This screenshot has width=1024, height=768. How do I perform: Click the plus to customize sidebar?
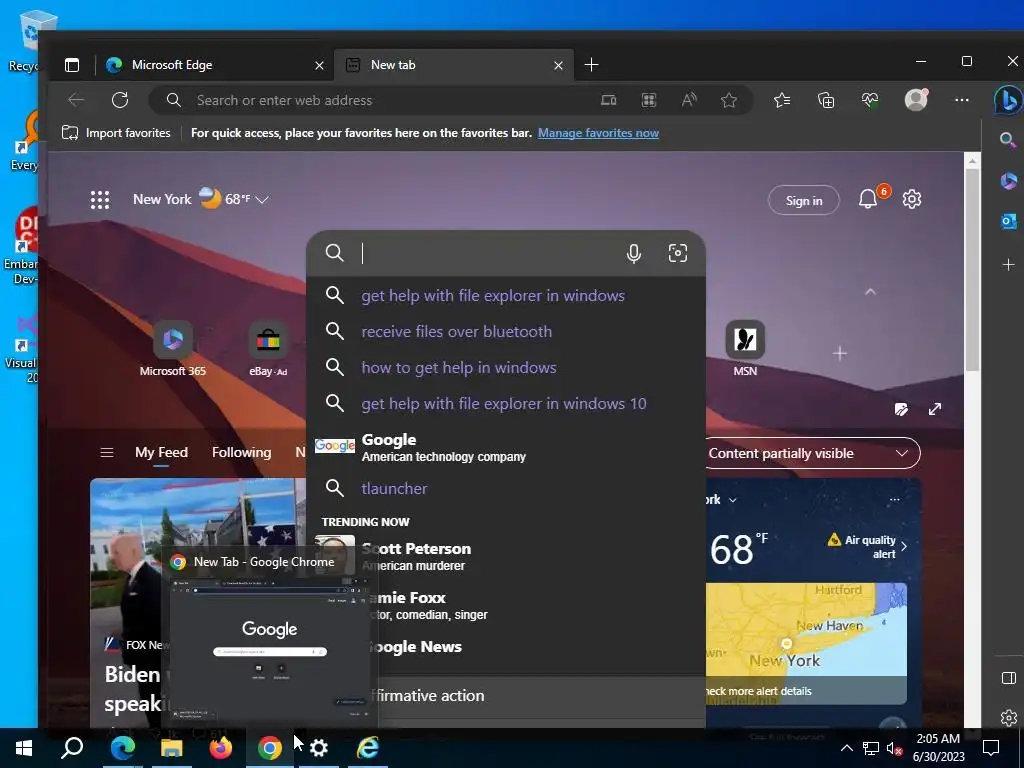1008,264
